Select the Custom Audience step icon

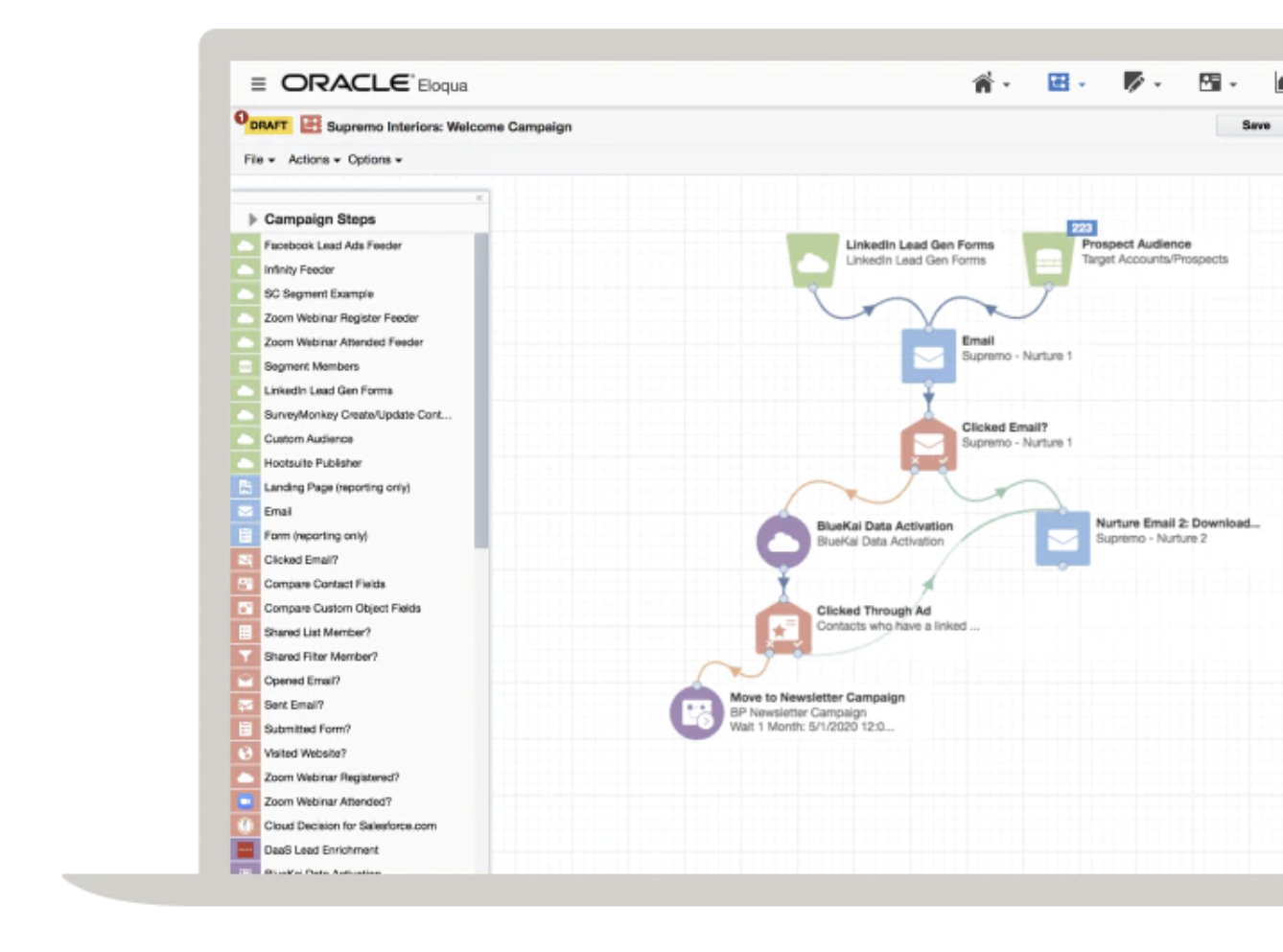click(x=245, y=438)
